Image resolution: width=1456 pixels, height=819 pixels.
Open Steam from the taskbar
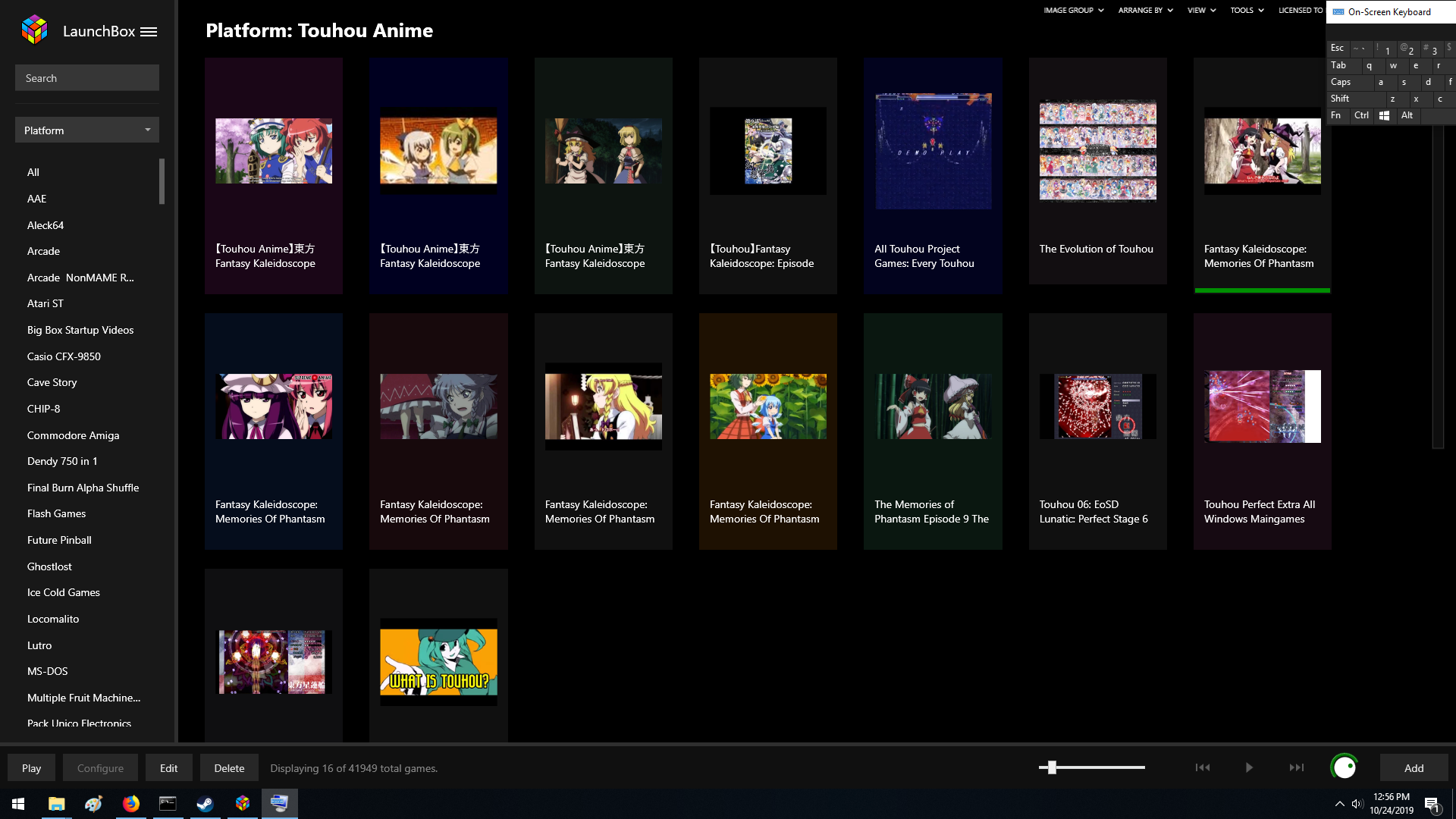click(206, 804)
